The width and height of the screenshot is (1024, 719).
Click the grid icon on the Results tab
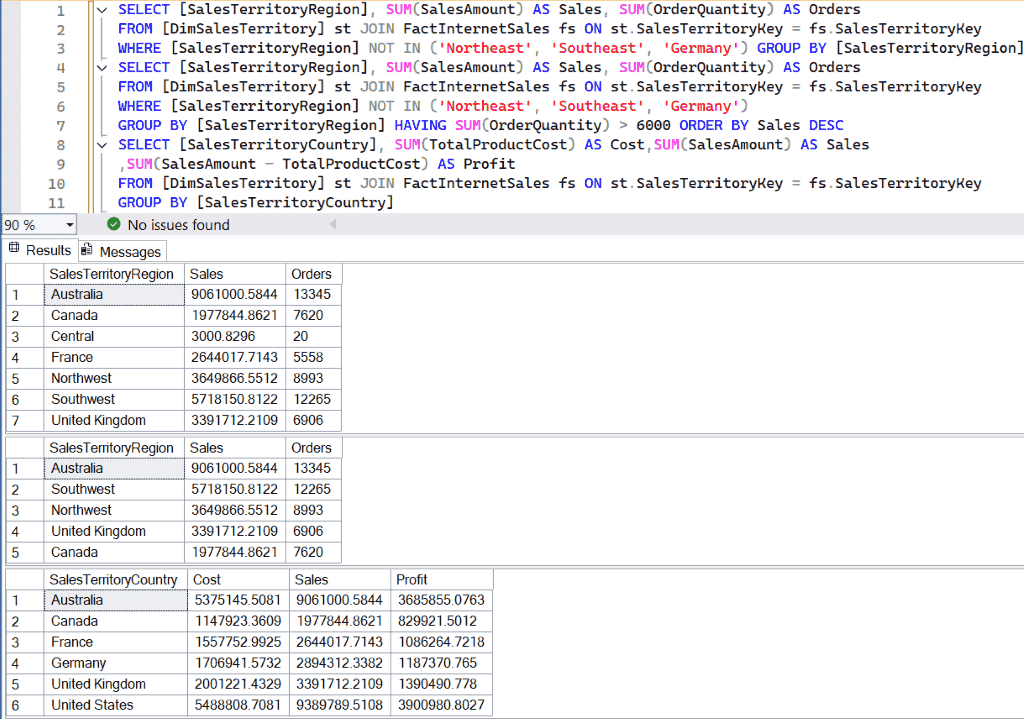[13, 250]
